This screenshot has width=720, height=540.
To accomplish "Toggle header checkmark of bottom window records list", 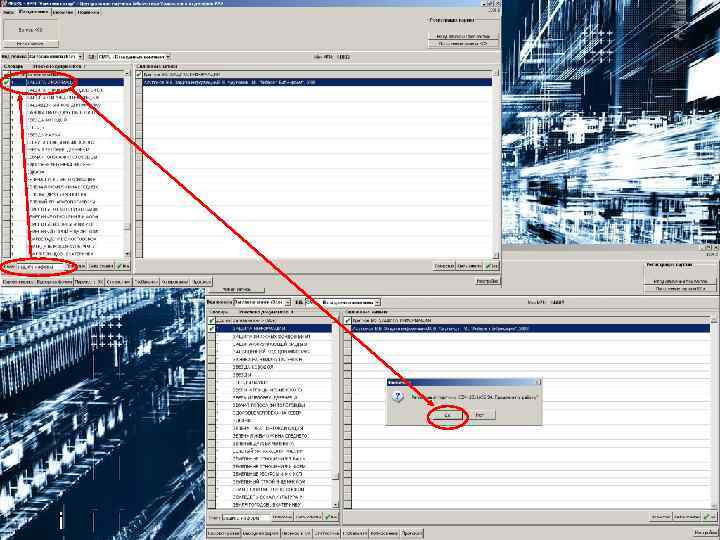I will click(348, 321).
